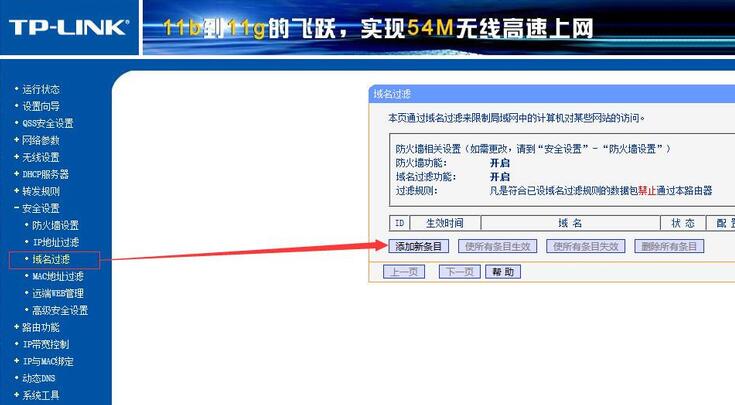Image resolution: width=735 pixels, height=405 pixels.
Task: Expand the IP与MAC绑定 menu
Action: 48,361
